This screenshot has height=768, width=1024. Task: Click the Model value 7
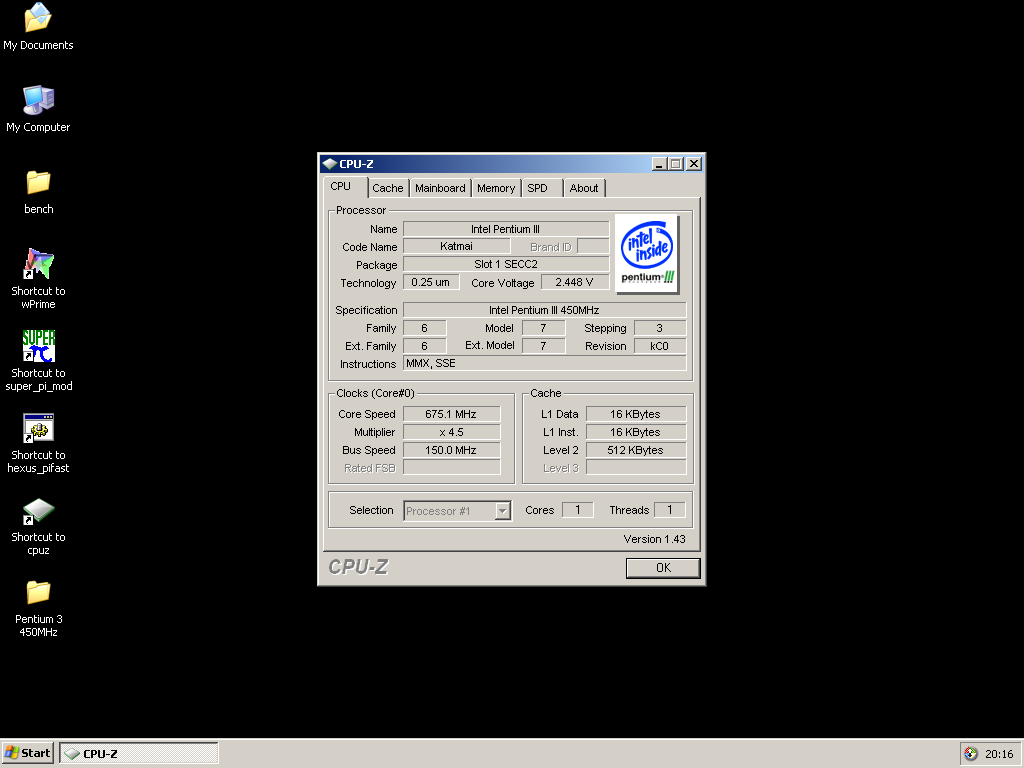(543, 328)
